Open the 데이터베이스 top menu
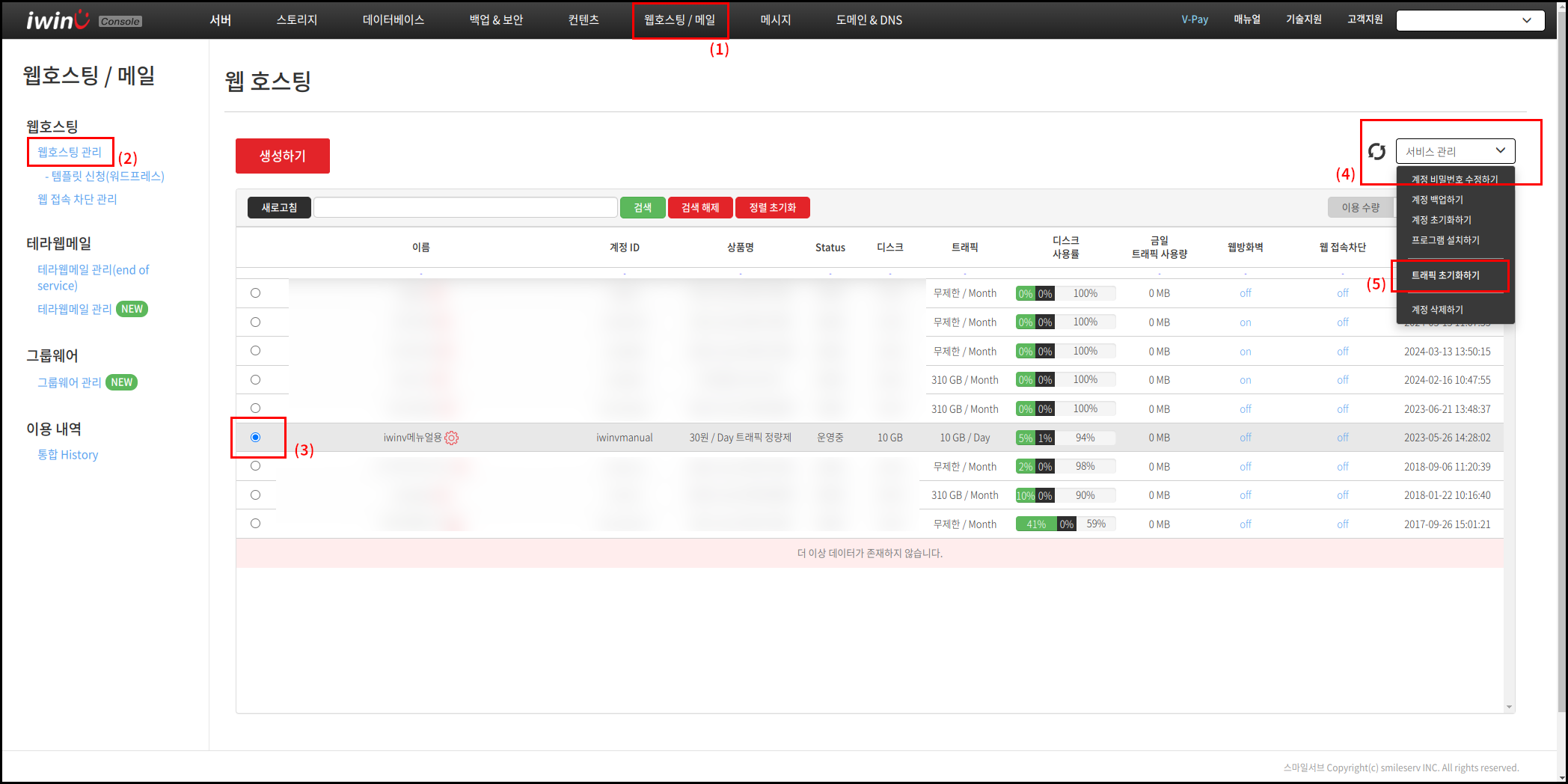 coord(393,20)
